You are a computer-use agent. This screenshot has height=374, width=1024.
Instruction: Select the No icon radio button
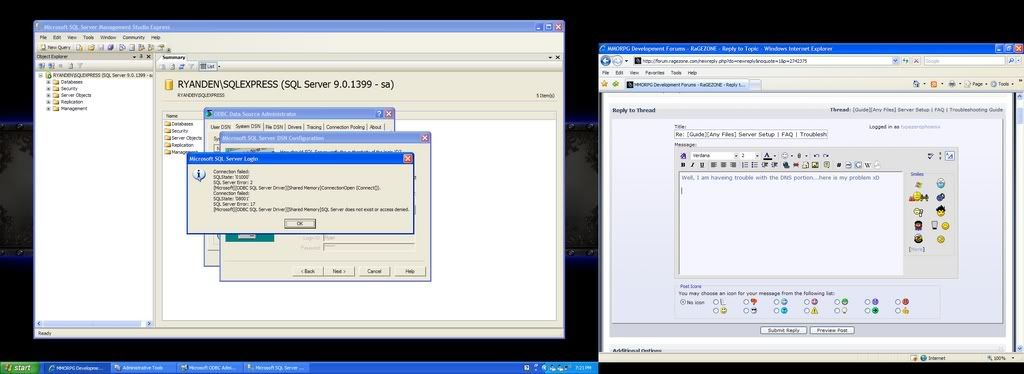[683, 302]
